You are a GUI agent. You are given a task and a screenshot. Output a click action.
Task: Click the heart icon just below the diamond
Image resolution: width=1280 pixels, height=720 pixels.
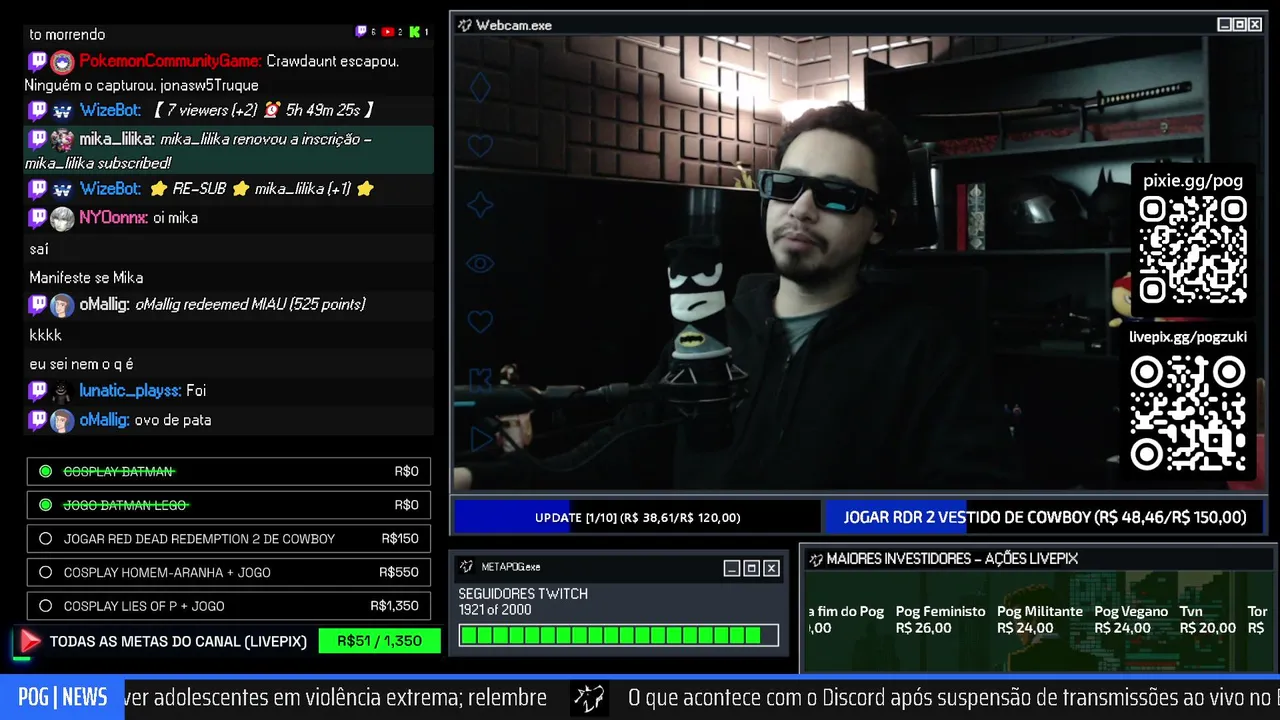click(x=480, y=146)
